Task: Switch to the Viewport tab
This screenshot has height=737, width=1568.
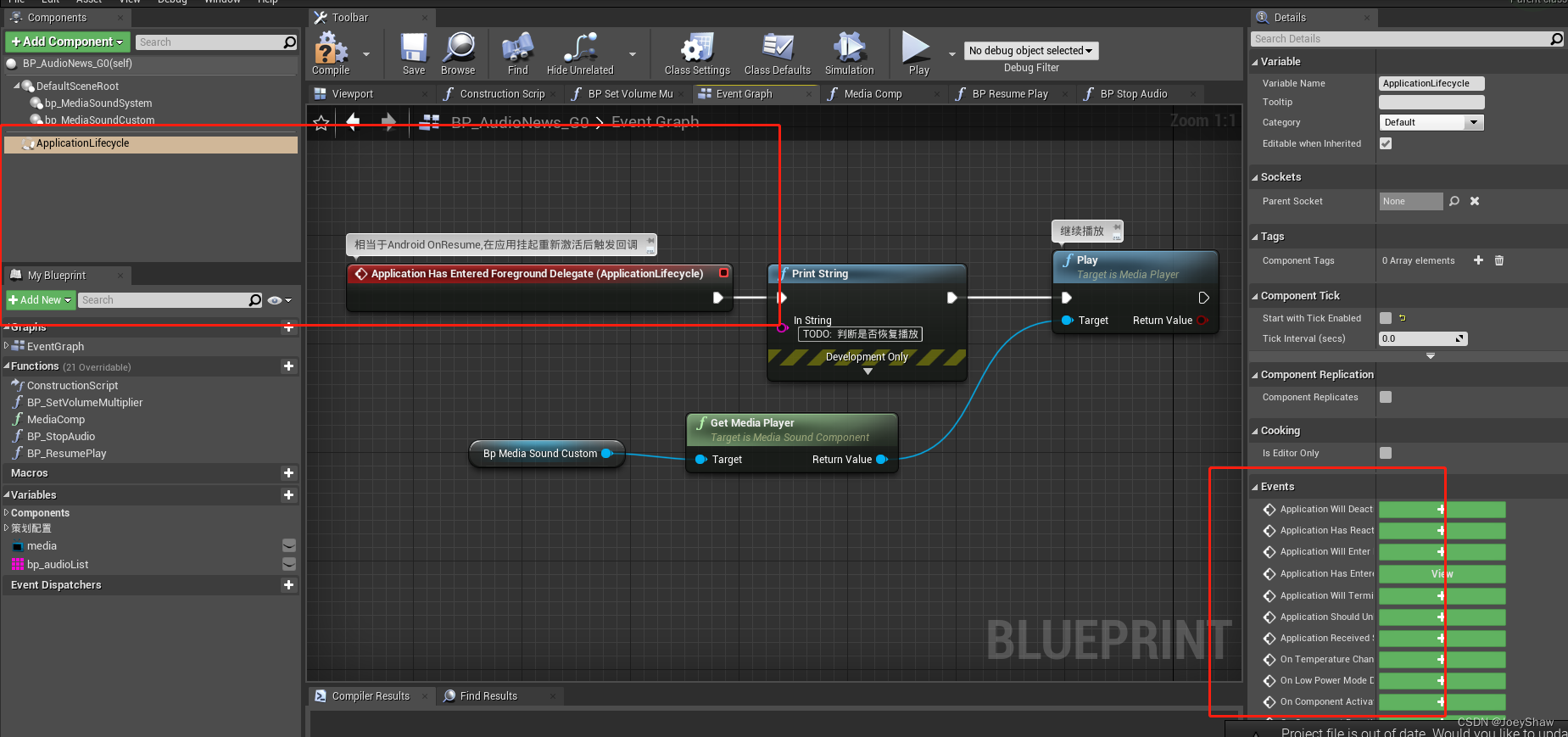Action: (353, 94)
